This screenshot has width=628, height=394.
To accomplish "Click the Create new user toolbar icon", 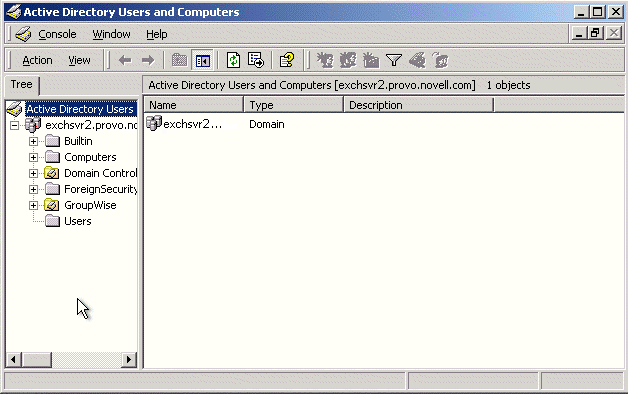I will [325, 60].
